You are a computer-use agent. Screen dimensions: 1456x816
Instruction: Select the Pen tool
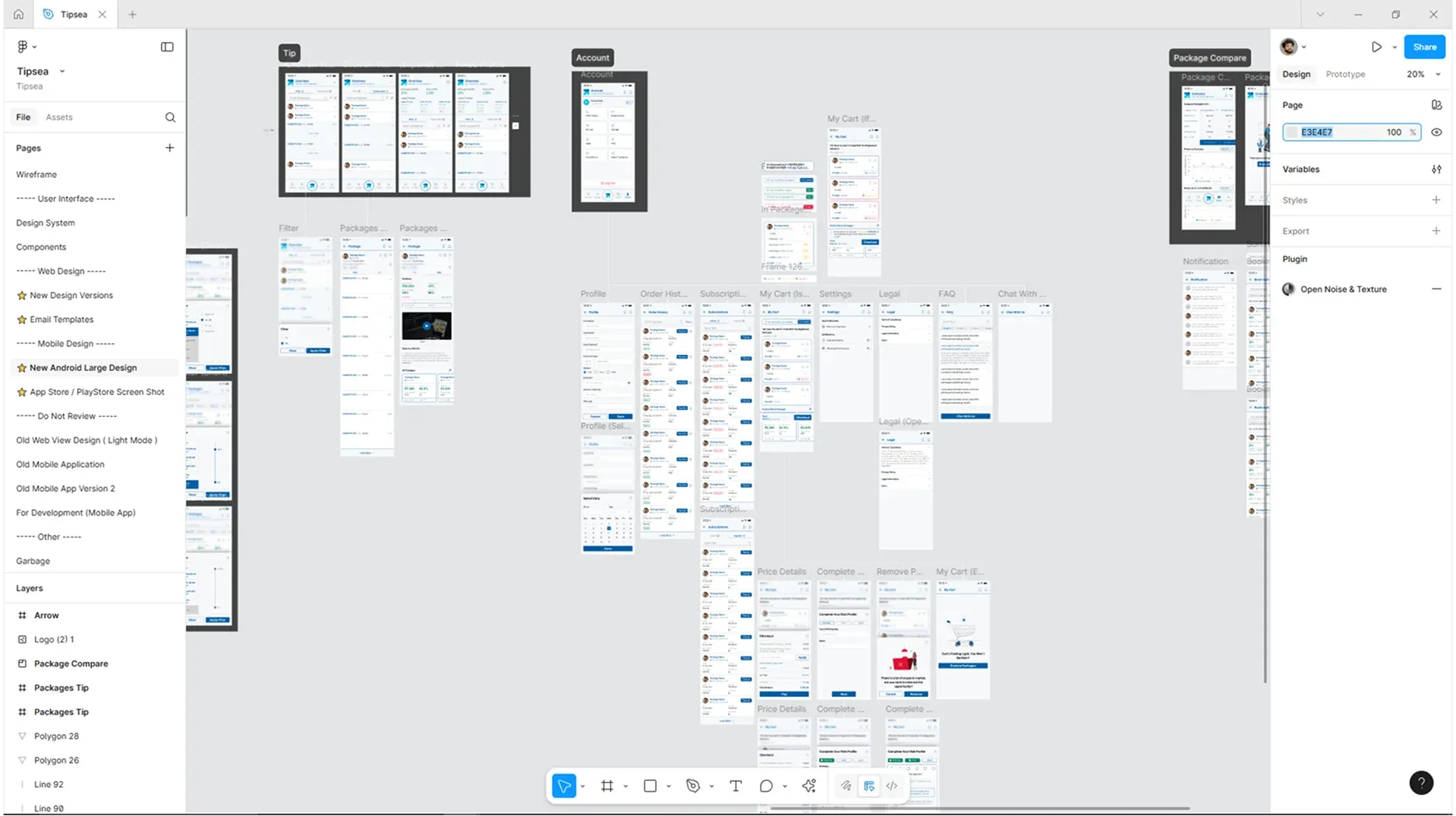pyautogui.click(x=693, y=786)
